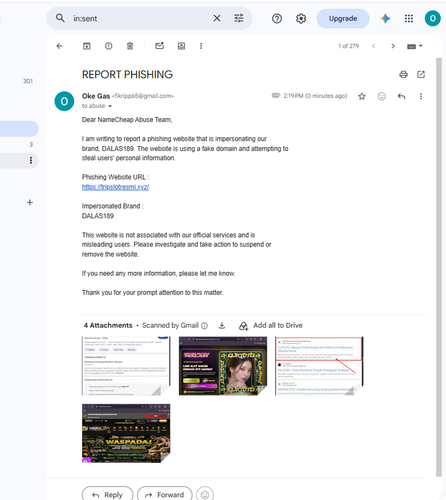The width and height of the screenshot is (446, 500).
Task: Show search options filter
Action: pos(239,18)
